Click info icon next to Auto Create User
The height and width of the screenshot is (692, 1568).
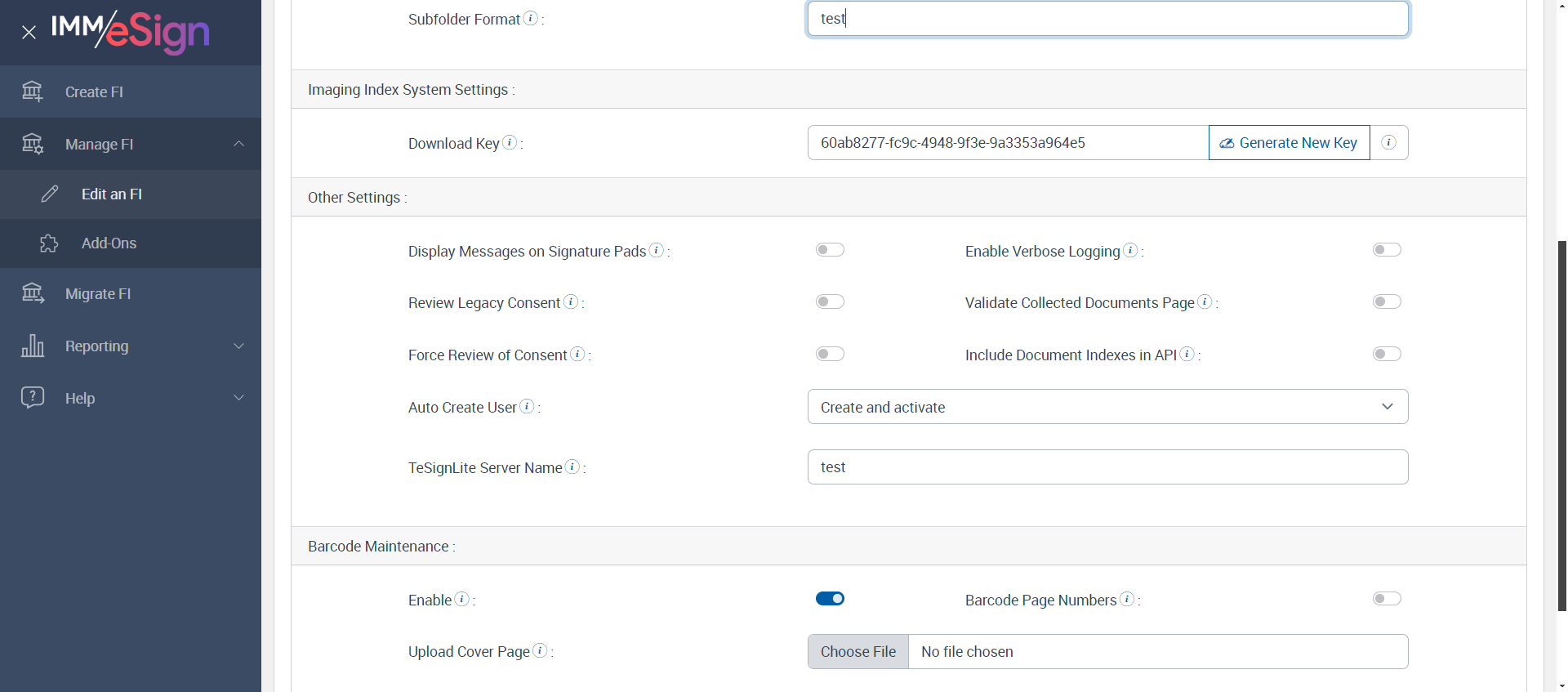coord(527,406)
